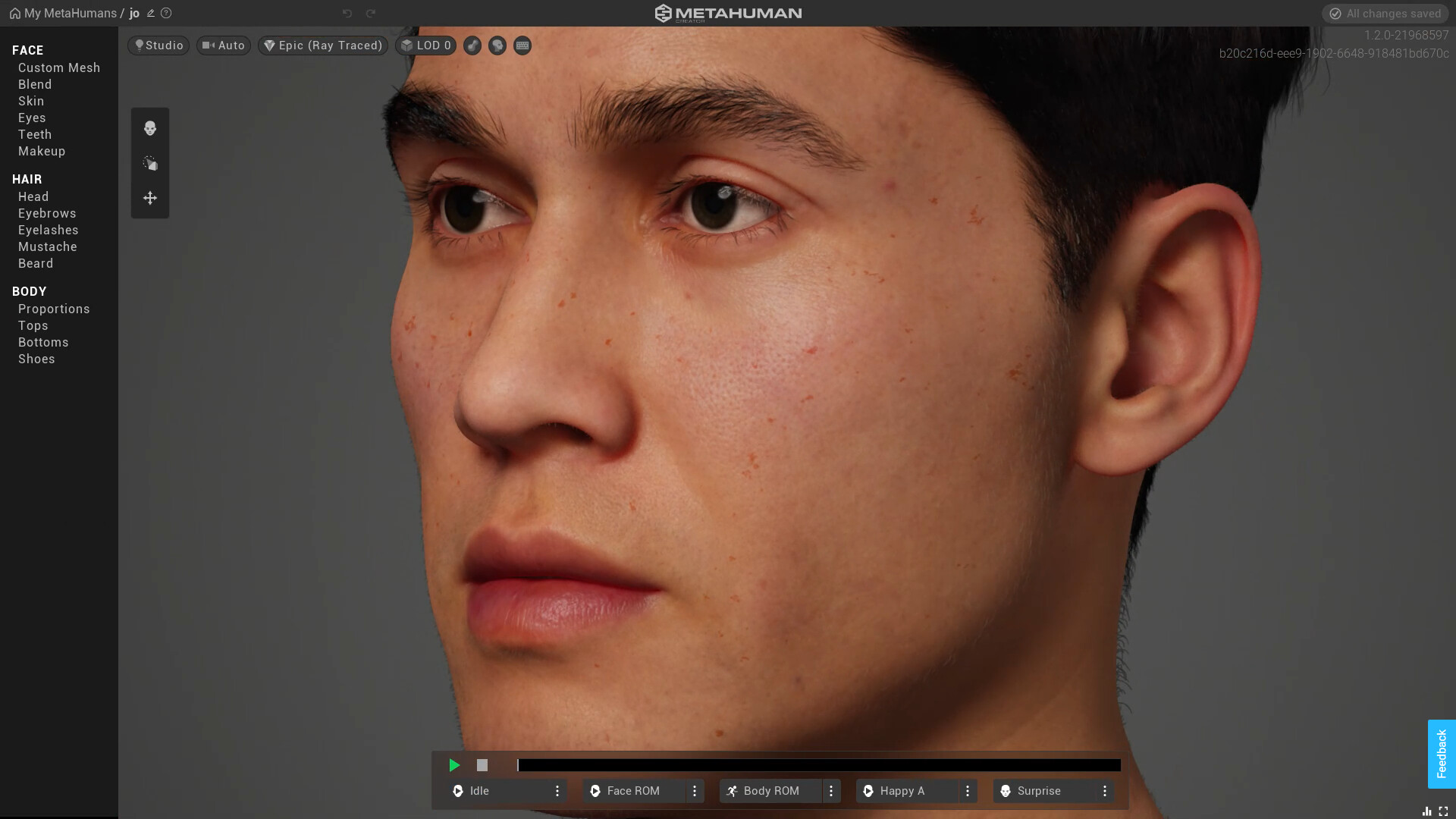
Task: Toggle hair visibility icon in toolbar
Action: [x=472, y=45]
